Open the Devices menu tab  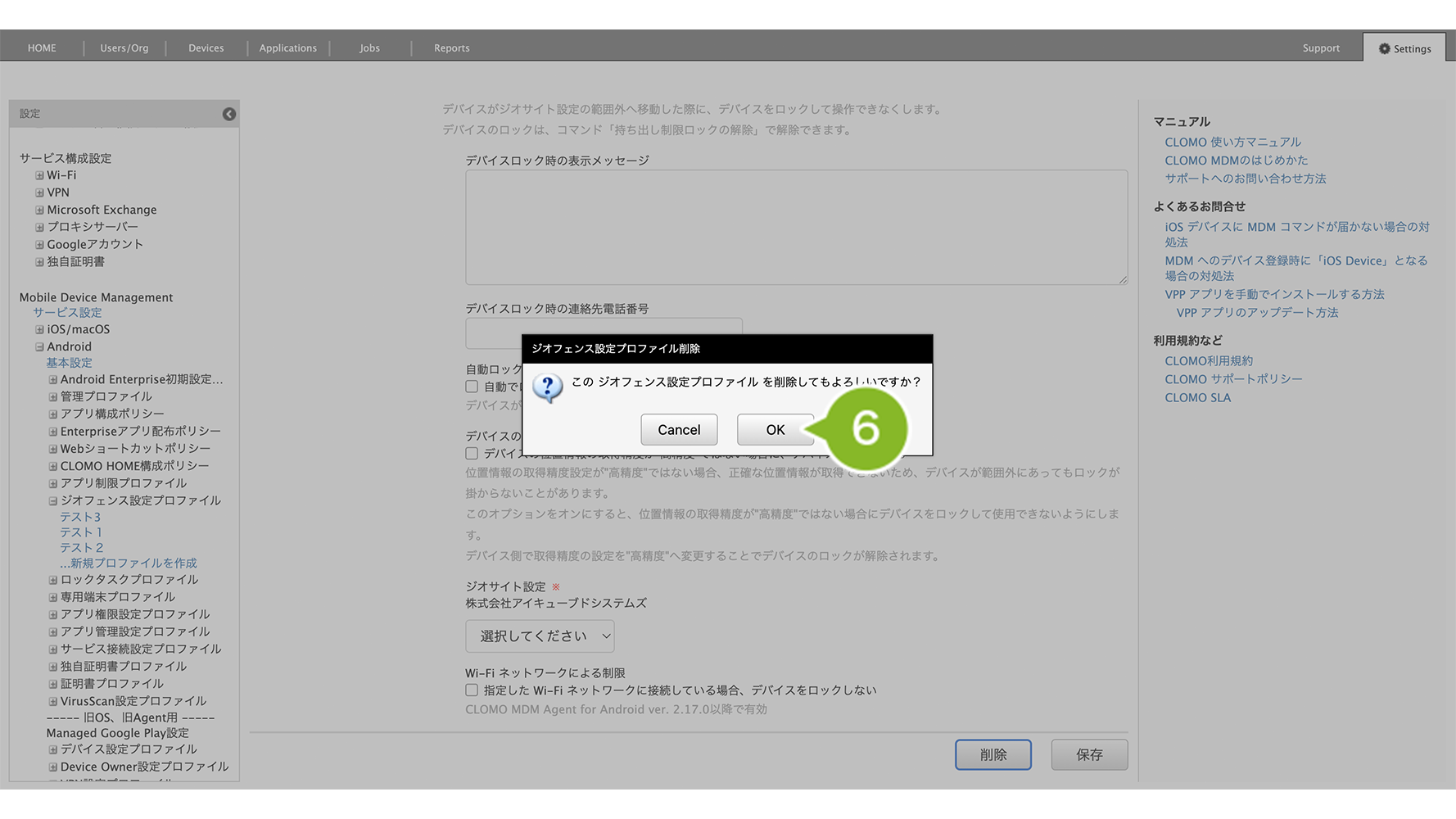206,48
